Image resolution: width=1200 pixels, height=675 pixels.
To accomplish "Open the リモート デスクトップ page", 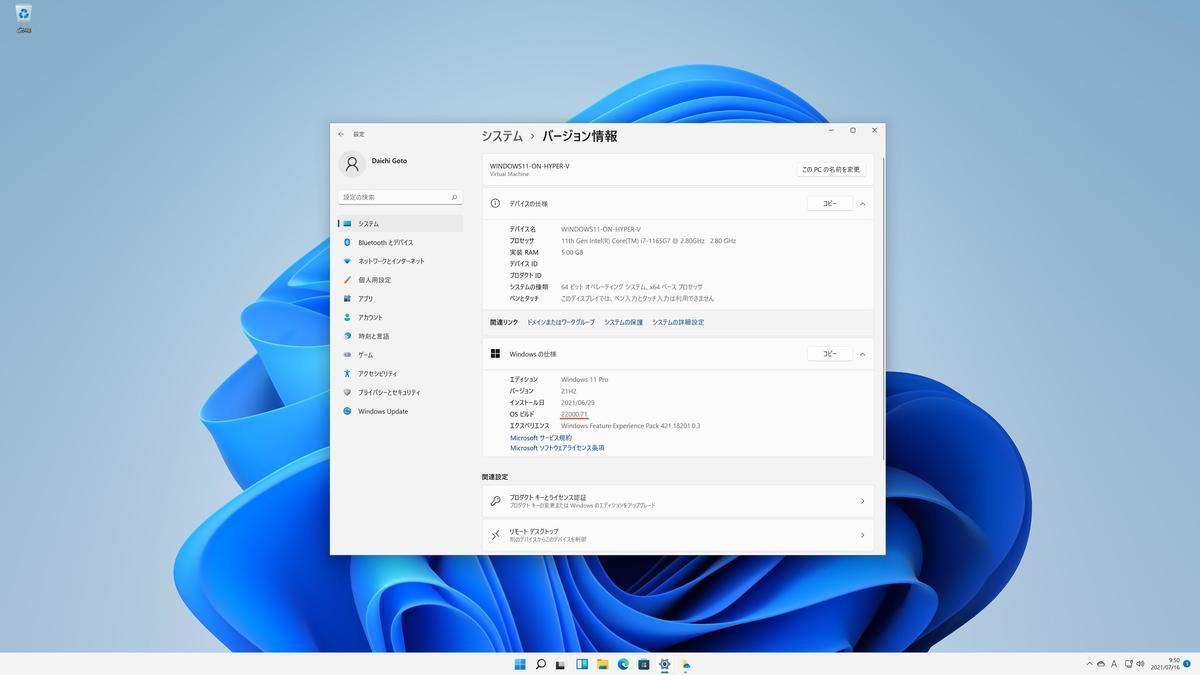I will 677,535.
